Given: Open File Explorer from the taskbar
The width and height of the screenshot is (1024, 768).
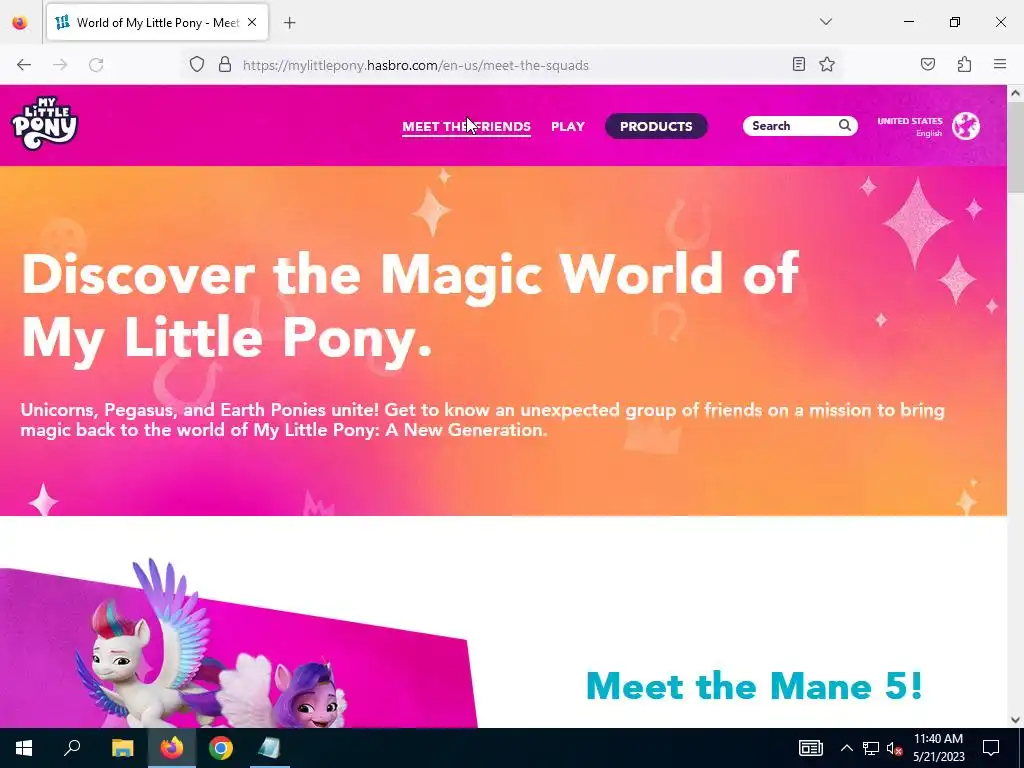Looking at the screenshot, I should 122,748.
